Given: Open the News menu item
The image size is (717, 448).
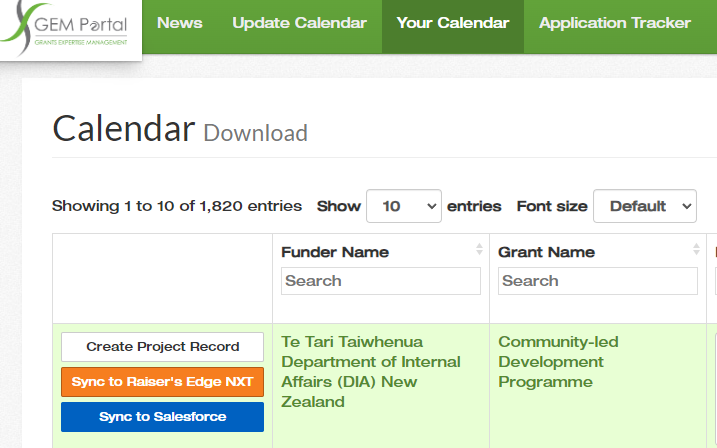Looking at the screenshot, I should (x=179, y=23).
